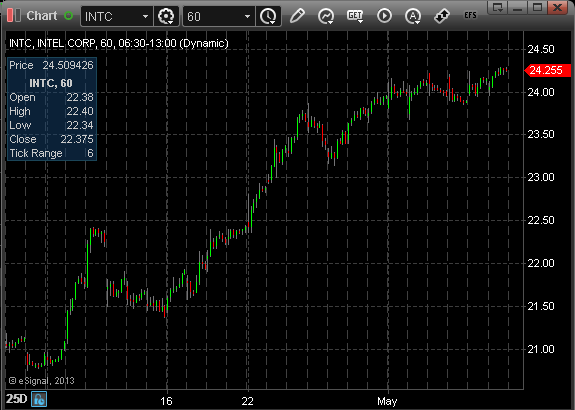Open the time template clock icon
This screenshot has width=575, height=410.
(x=268, y=16)
